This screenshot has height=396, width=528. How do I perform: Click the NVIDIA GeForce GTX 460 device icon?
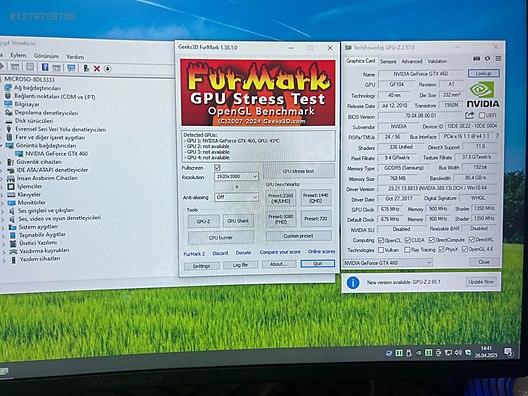point(19,154)
